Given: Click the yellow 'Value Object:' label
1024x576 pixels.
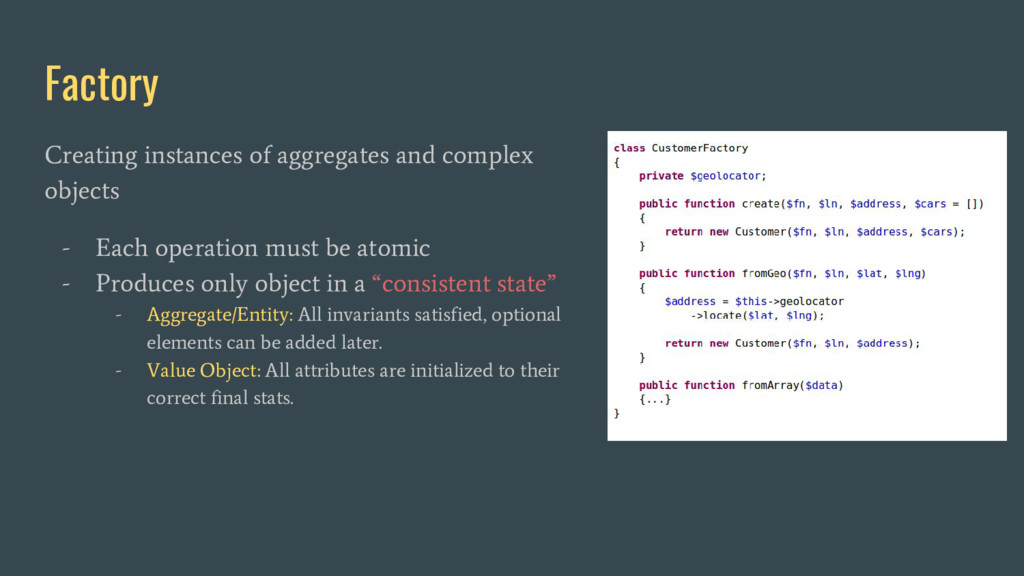Looking at the screenshot, I should pyautogui.click(x=204, y=370).
